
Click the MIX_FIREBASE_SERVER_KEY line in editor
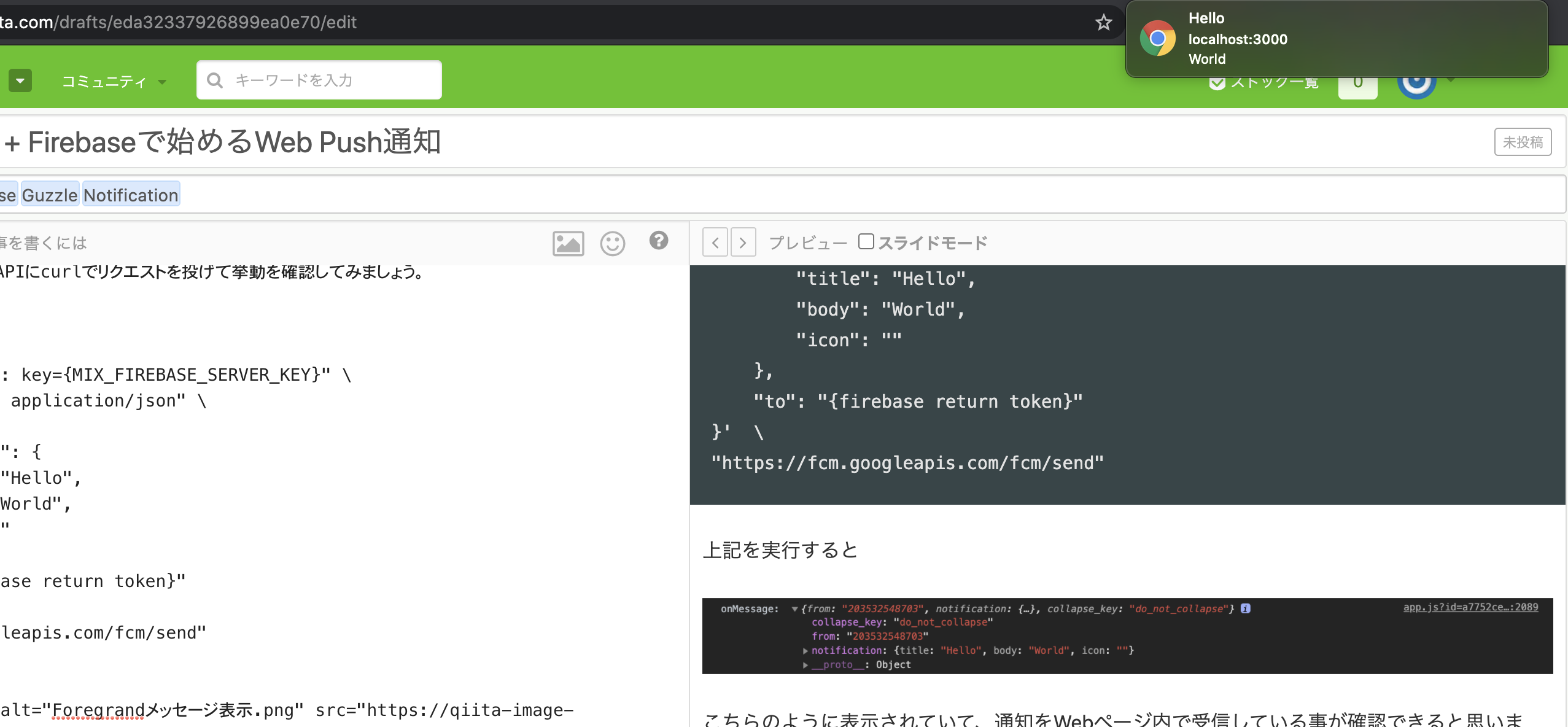click(x=176, y=375)
